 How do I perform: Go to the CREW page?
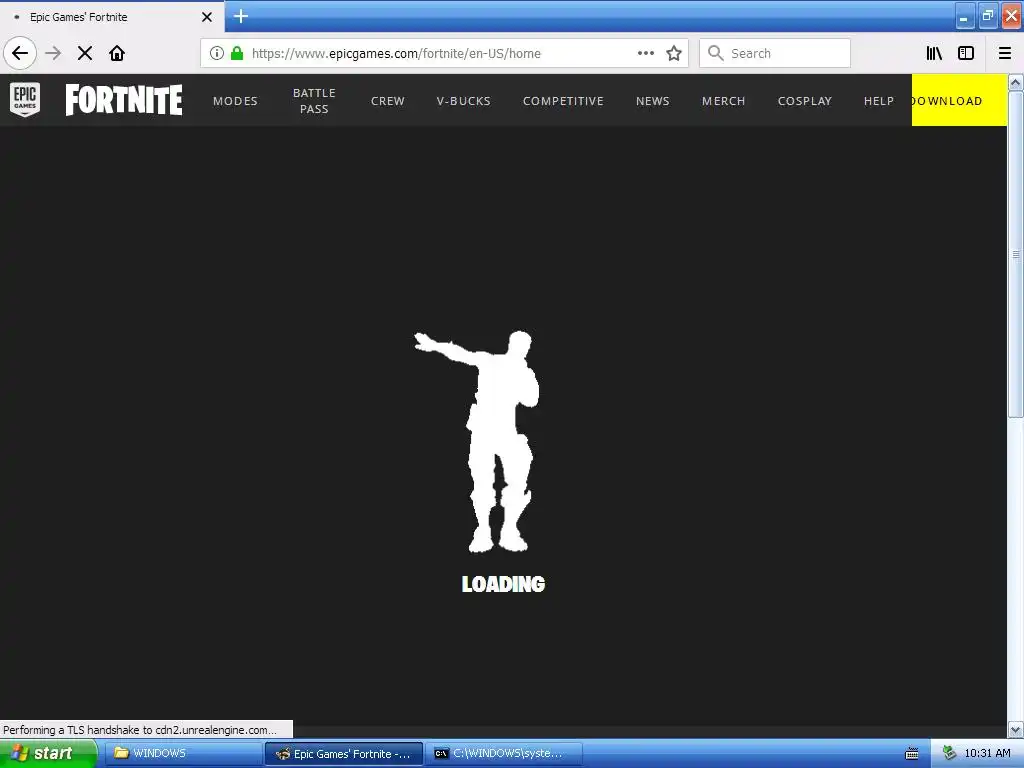click(x=388, y=101)
